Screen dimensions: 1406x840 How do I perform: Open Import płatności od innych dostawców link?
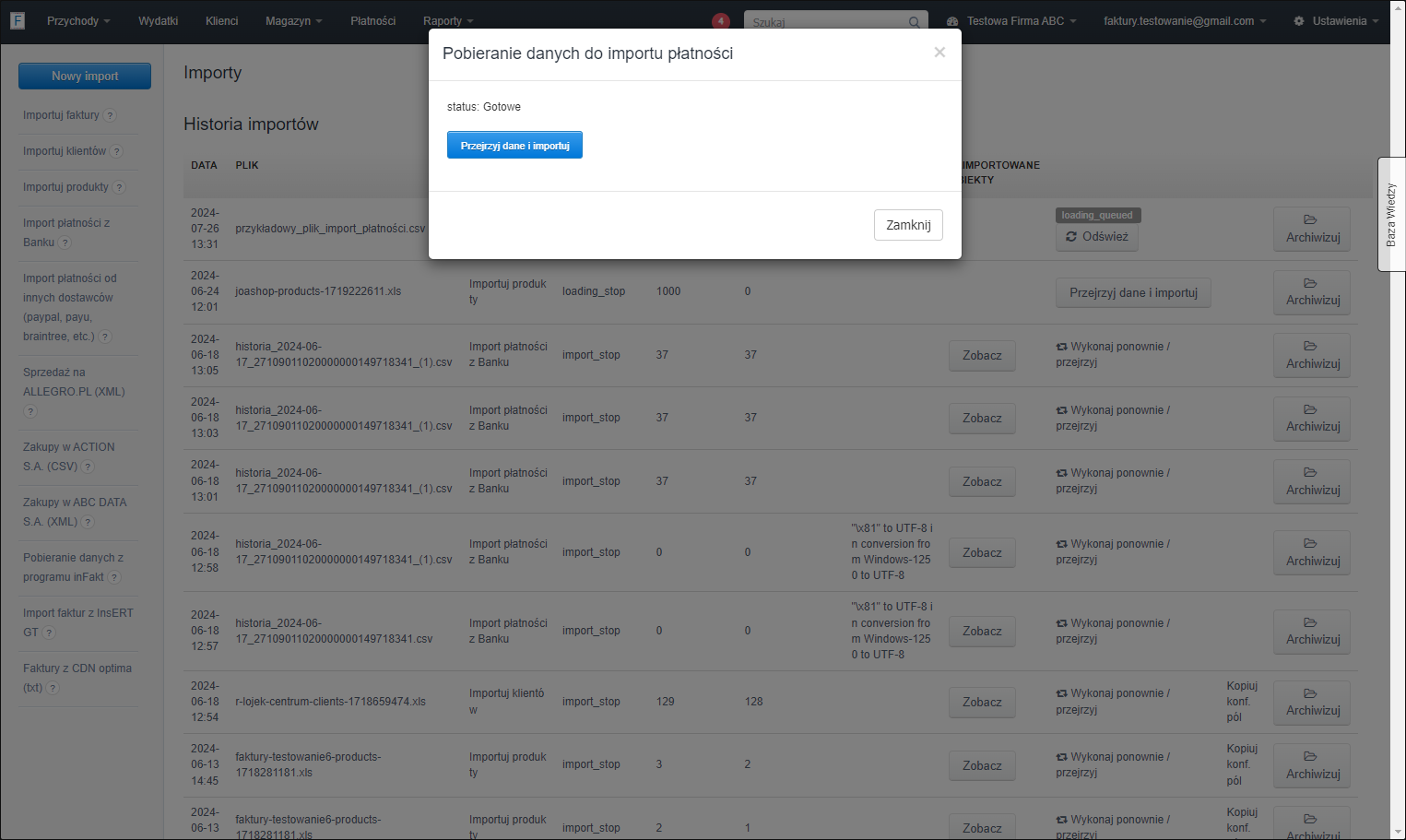point(69,307)
